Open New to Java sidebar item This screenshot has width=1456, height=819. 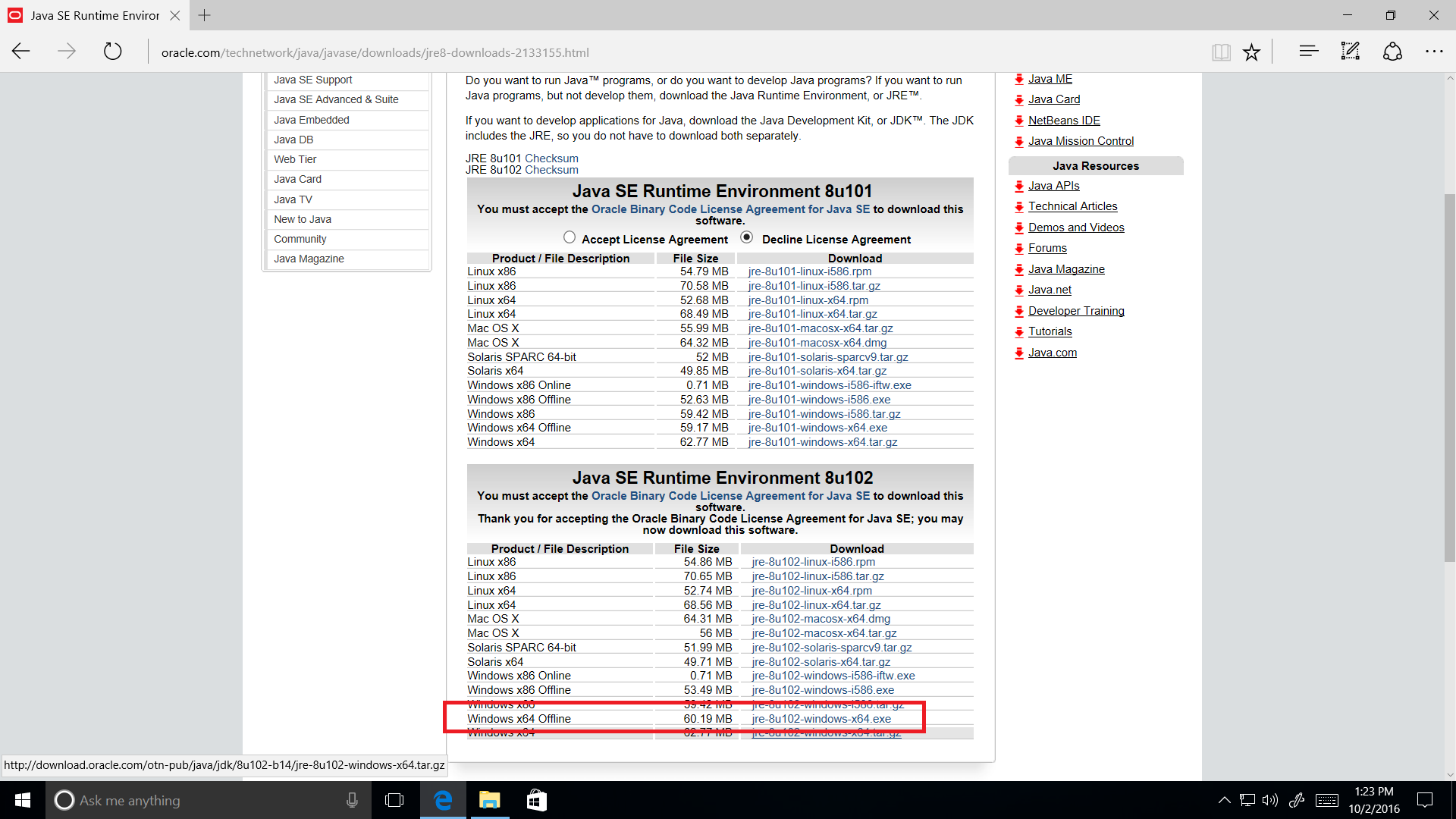pyautogui.click(x=303, y=219)
